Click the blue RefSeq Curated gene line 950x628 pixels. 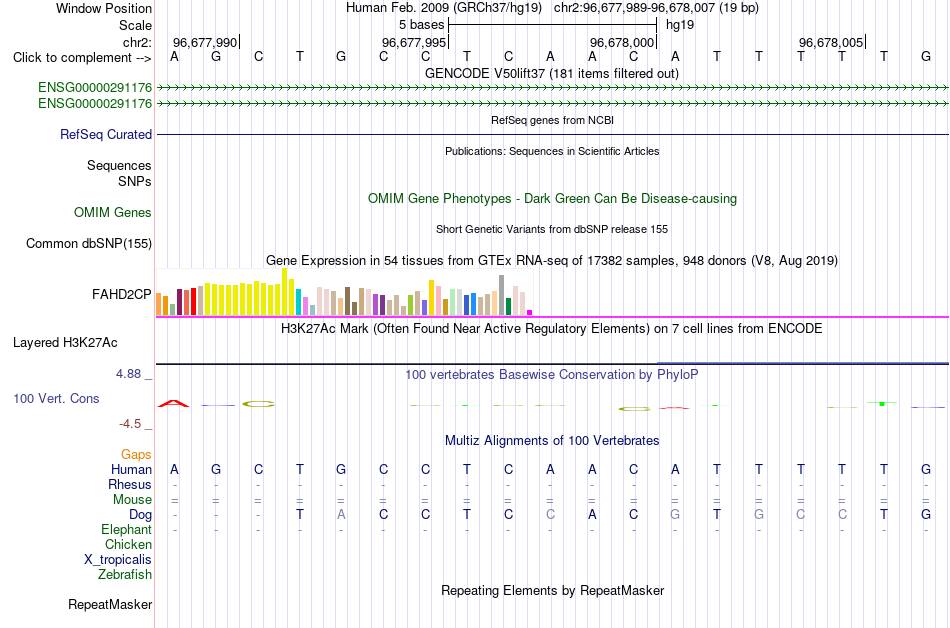click(x=552, y=134)
